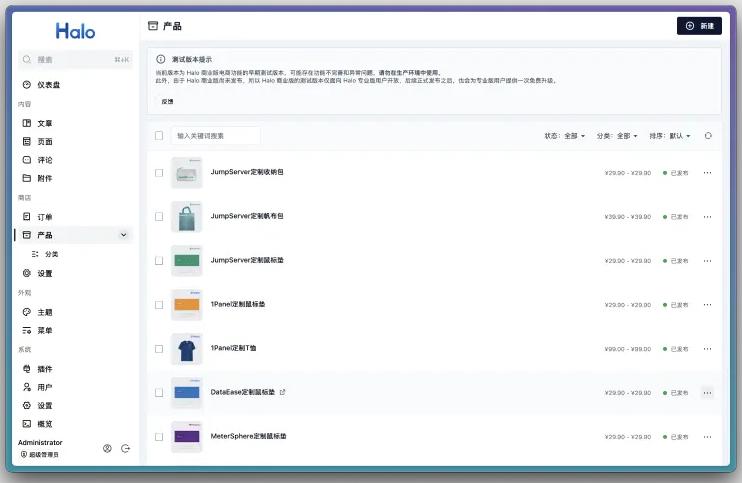
Task: Click the Halo logo
Action: [75, 31]
